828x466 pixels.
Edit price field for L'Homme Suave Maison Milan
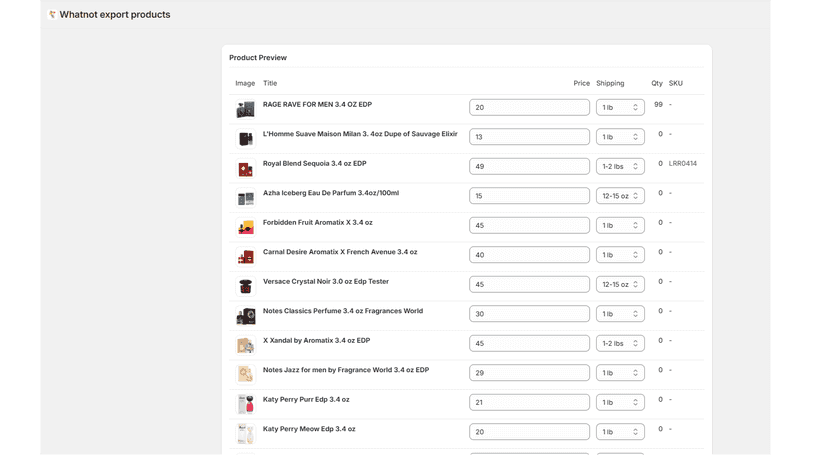[529, 137]
